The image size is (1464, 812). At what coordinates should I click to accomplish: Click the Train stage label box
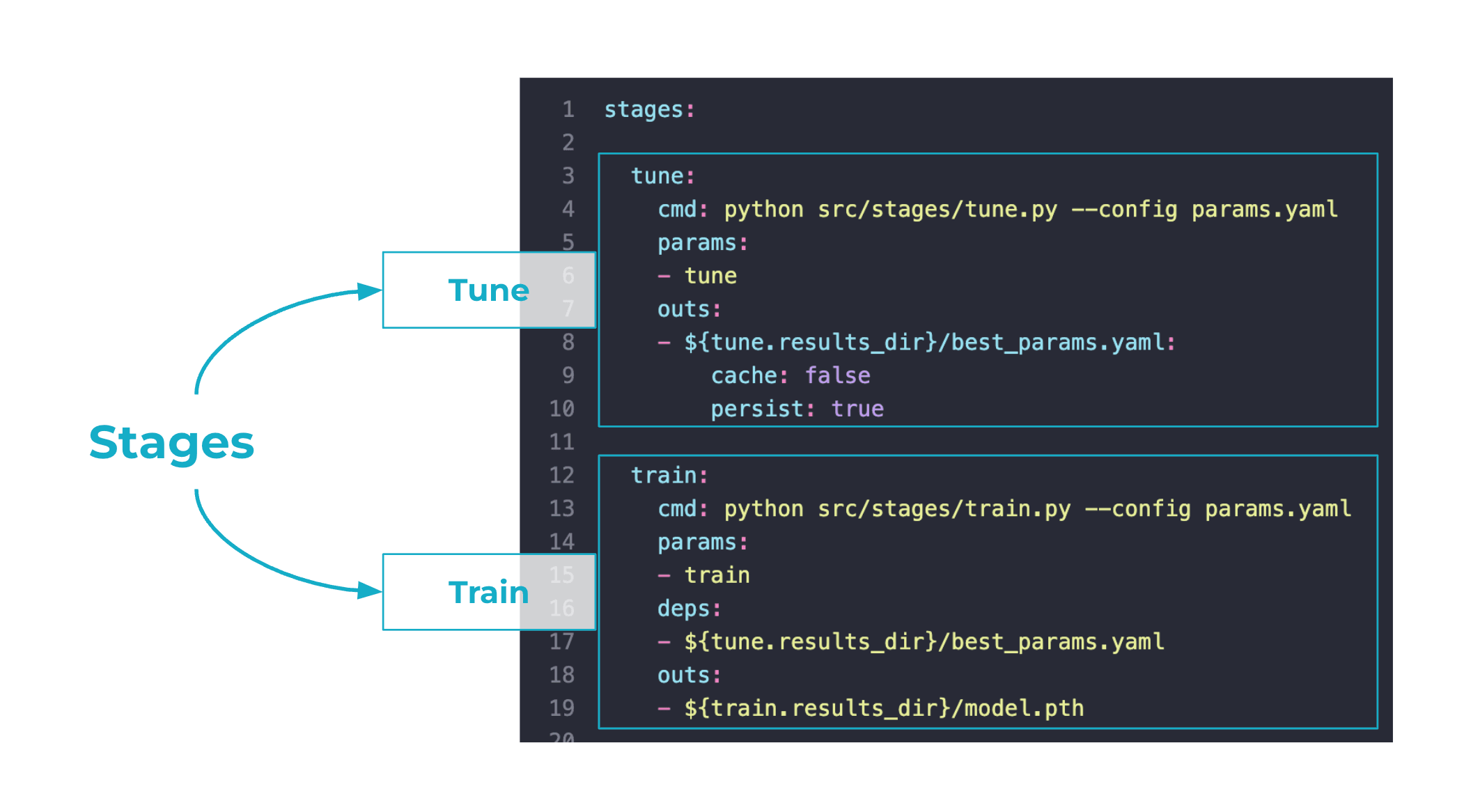click(x=488, y=592)
